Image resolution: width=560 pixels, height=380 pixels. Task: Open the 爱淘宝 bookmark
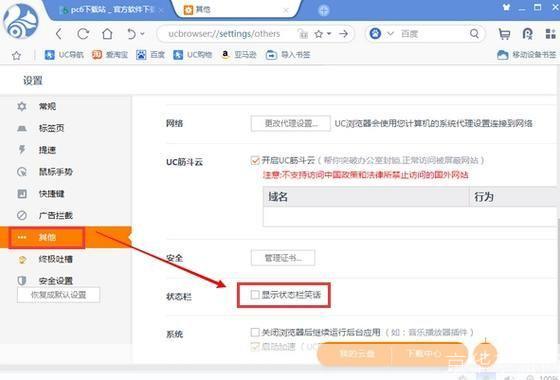[x=110, y=55]
